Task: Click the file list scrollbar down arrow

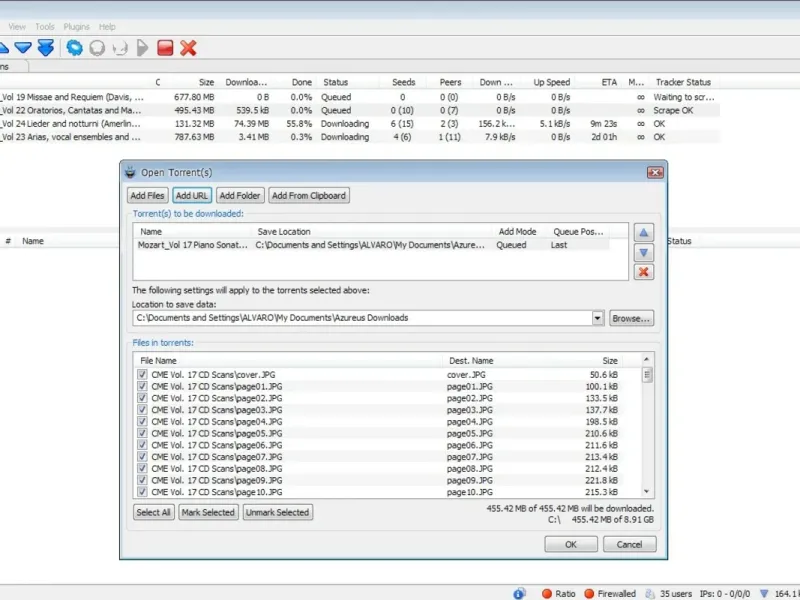Action: [x=646, y=492]
